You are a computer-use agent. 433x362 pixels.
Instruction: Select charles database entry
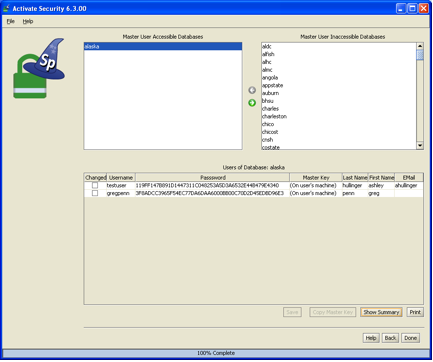click(339, 109)
